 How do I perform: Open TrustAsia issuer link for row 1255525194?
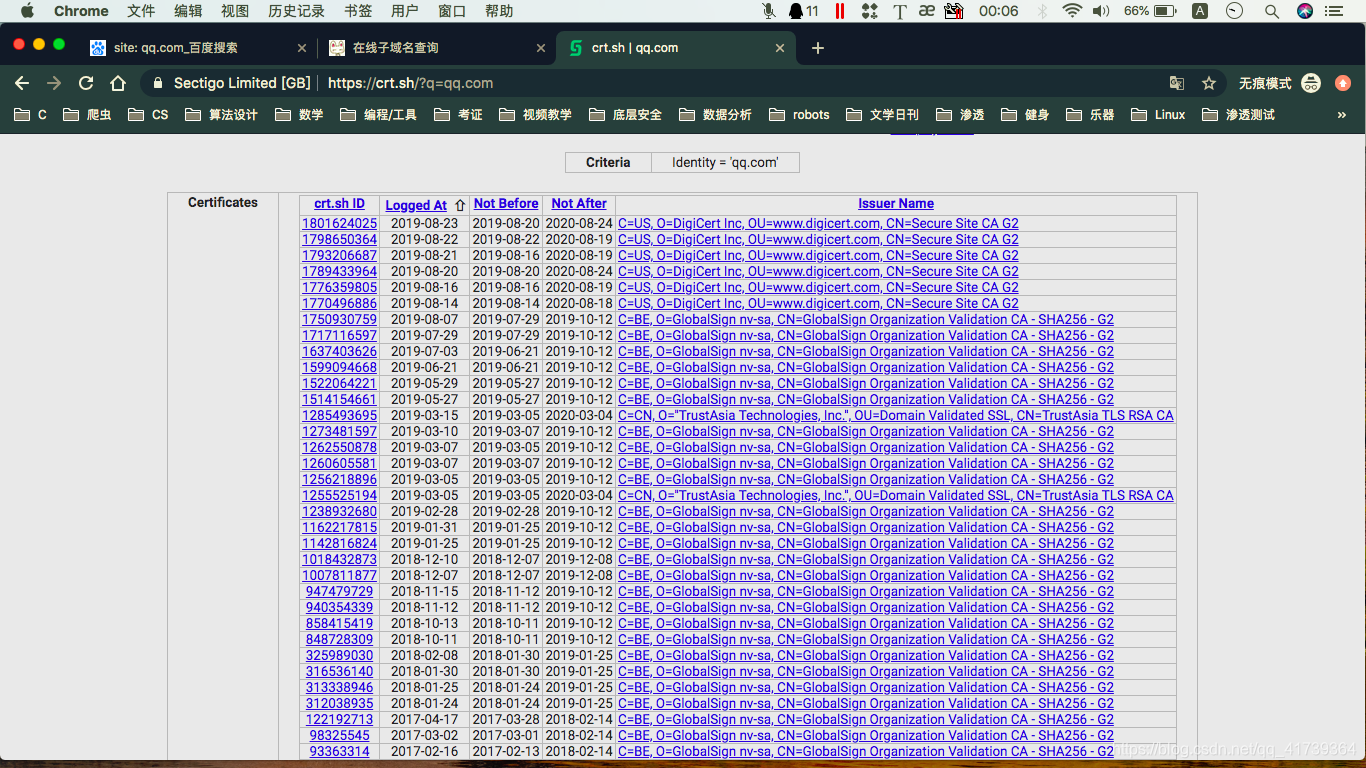(x=896, y=495)
